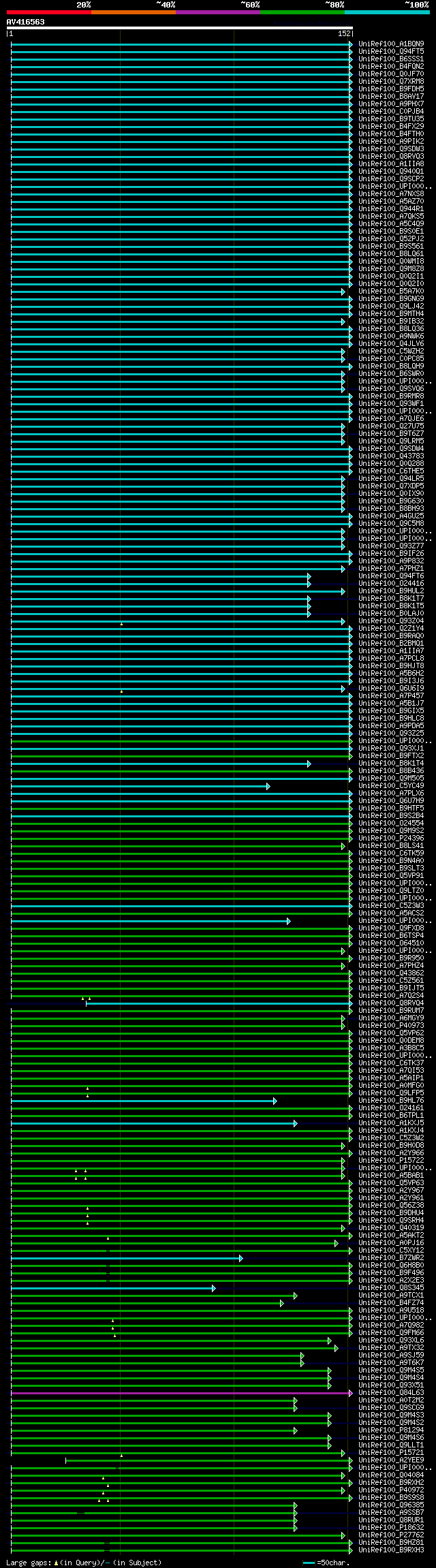Select the green ~80% identity legend segment
Viewport: 436px width, 1568px height.
tap(302, 12)
